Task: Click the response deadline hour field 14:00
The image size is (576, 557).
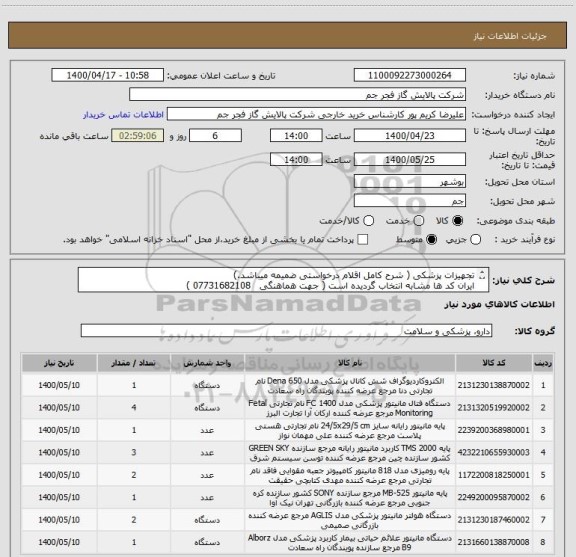Action: 296,136
